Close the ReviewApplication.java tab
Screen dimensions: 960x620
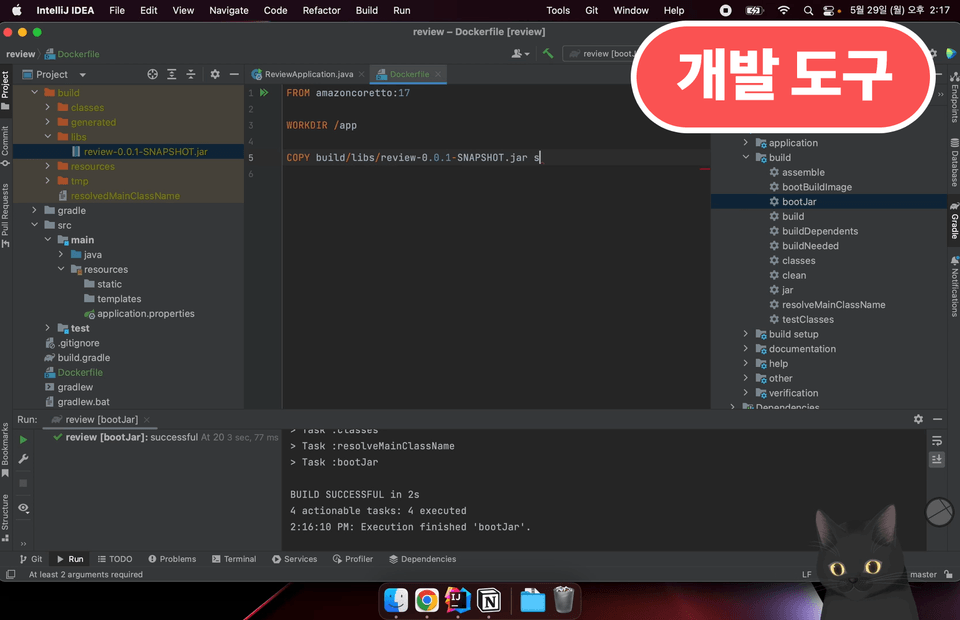point(362,74)
